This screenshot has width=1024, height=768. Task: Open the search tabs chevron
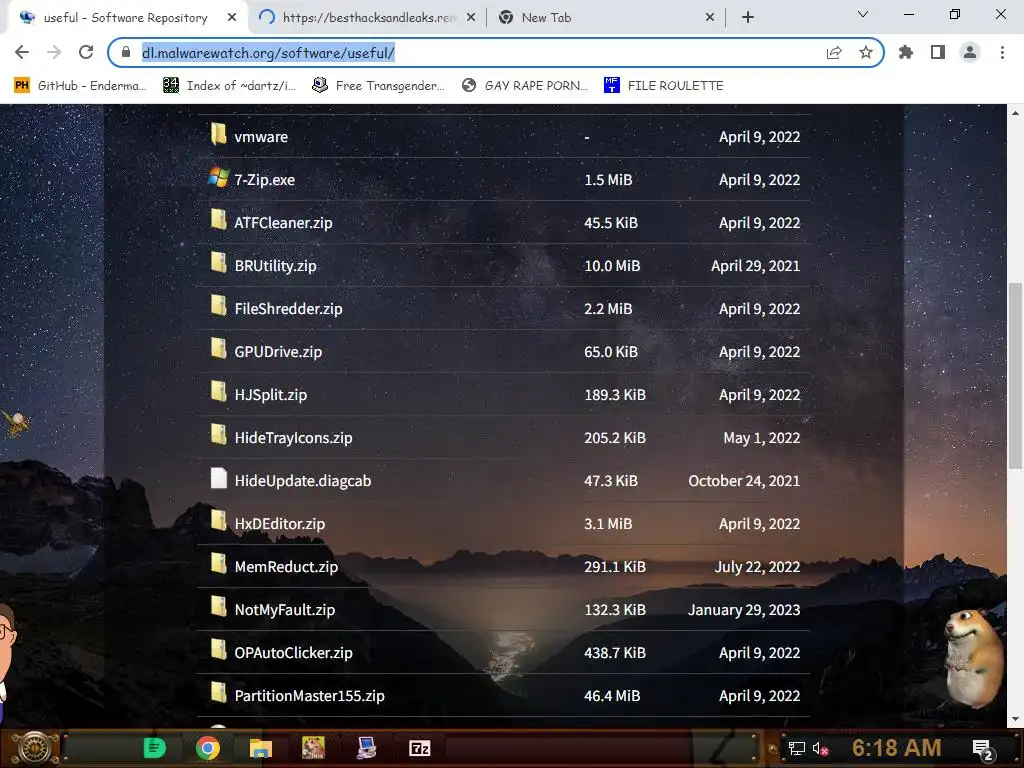tap(863, 14)
